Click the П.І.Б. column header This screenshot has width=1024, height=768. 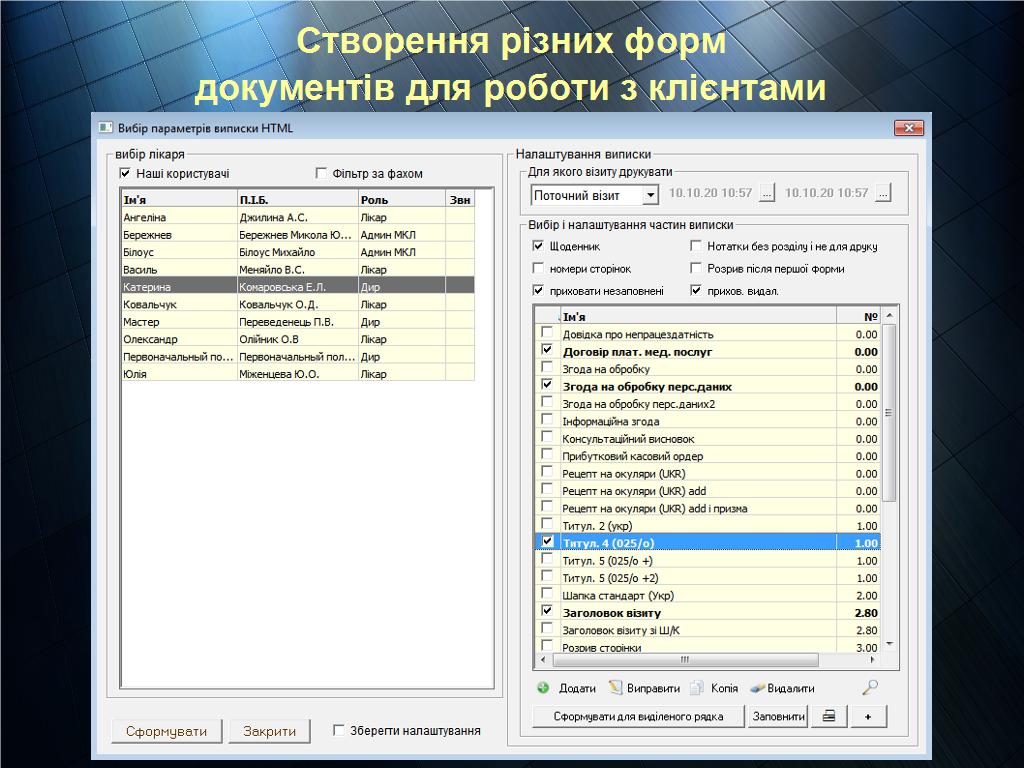296,200
